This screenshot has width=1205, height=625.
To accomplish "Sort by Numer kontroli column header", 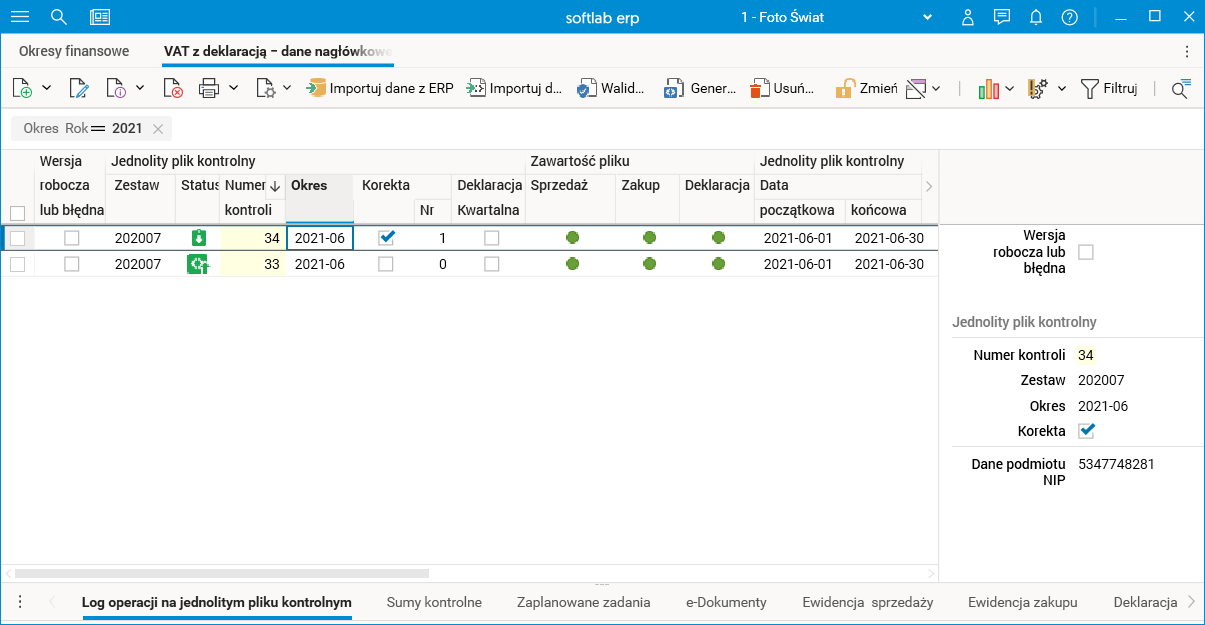I will point(252,197).
